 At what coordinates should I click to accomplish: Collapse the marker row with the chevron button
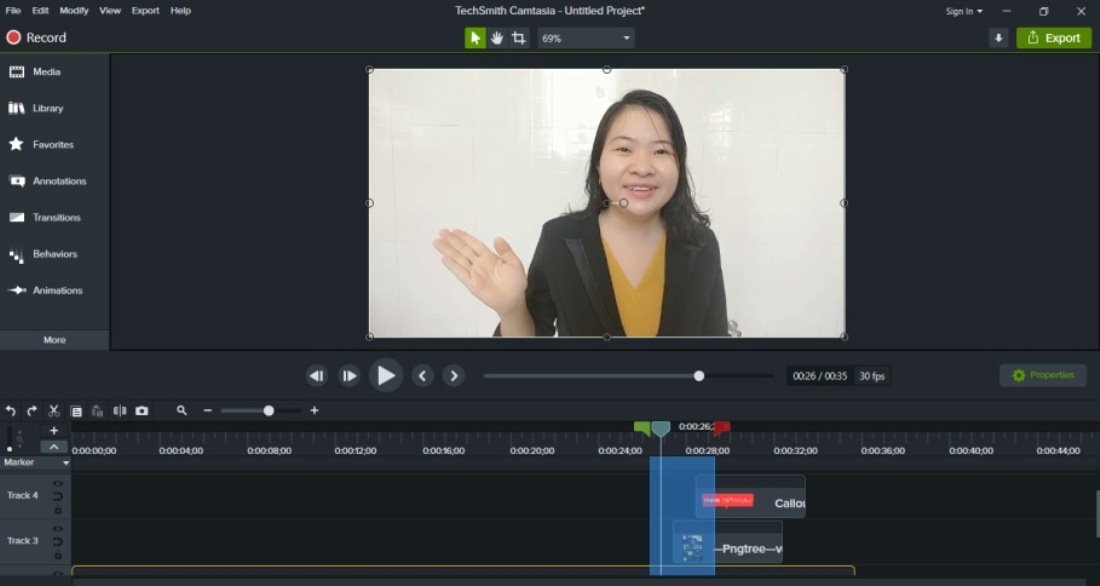54,447
